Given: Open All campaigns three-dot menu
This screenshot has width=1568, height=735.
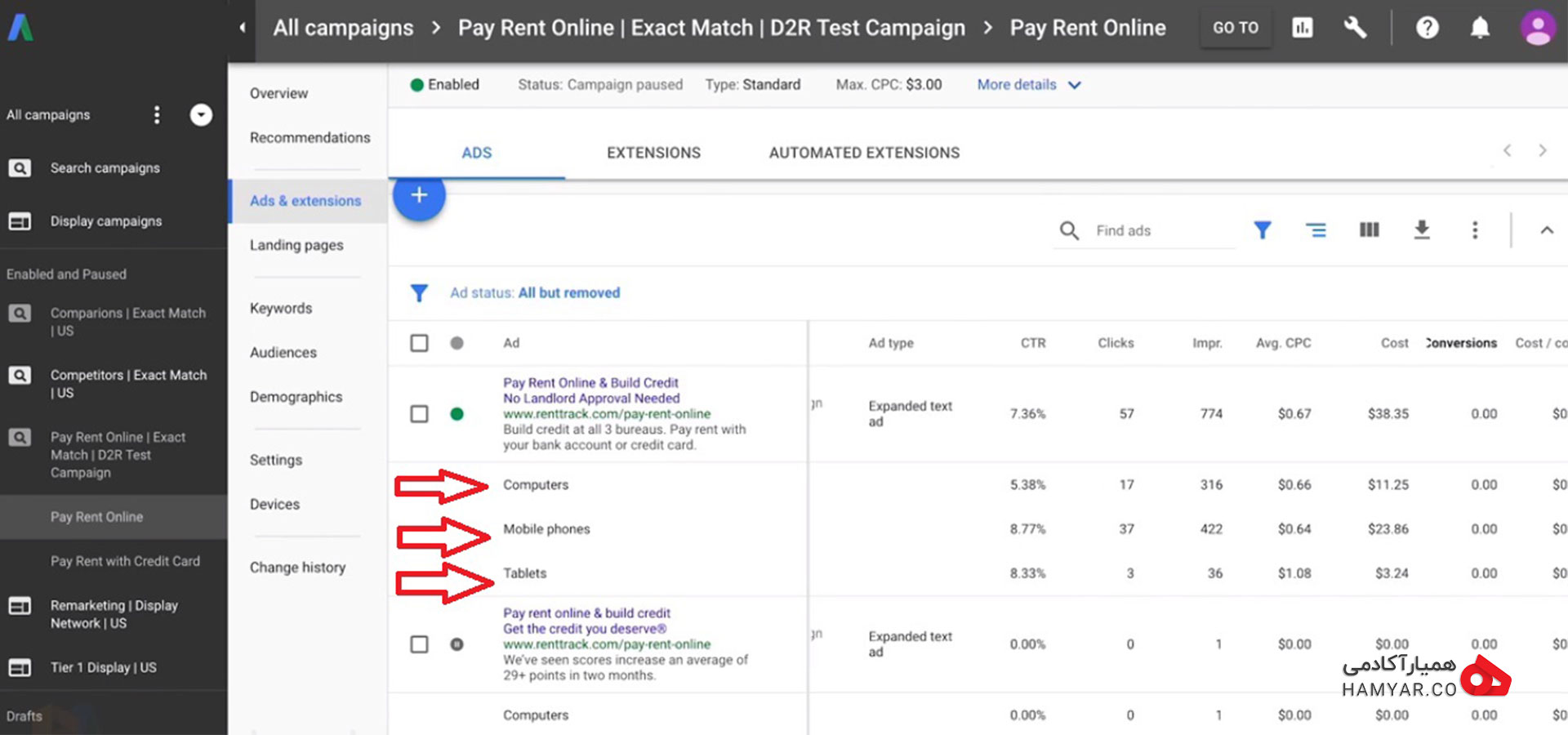Looking at the screenshot, I should click(x=157, y=115).
